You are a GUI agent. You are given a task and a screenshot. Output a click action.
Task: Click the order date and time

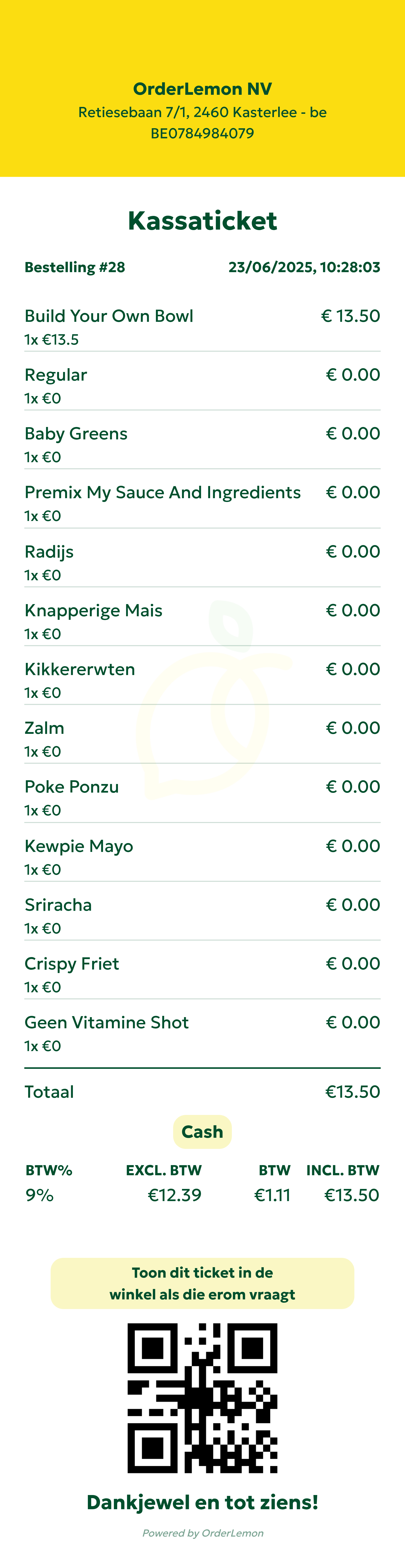[304, 267]
